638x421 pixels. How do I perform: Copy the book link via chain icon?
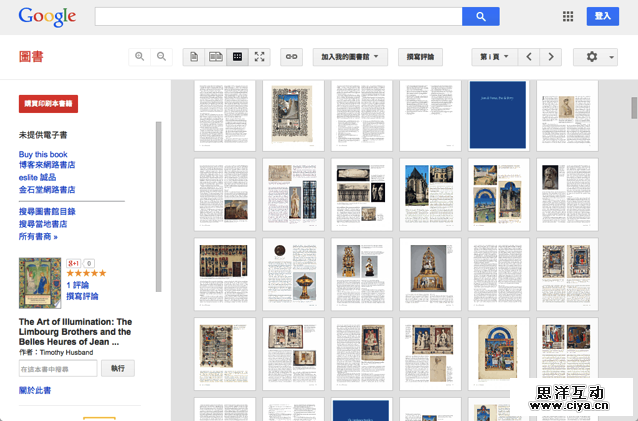click(291, 57)
